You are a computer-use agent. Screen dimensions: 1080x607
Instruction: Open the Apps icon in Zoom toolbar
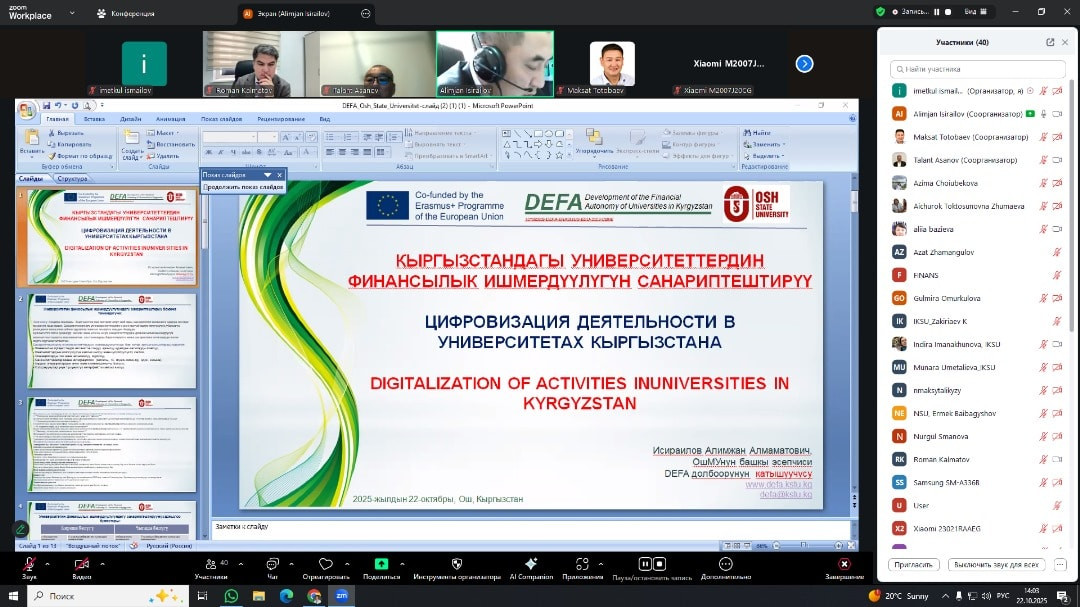[582, 565]
